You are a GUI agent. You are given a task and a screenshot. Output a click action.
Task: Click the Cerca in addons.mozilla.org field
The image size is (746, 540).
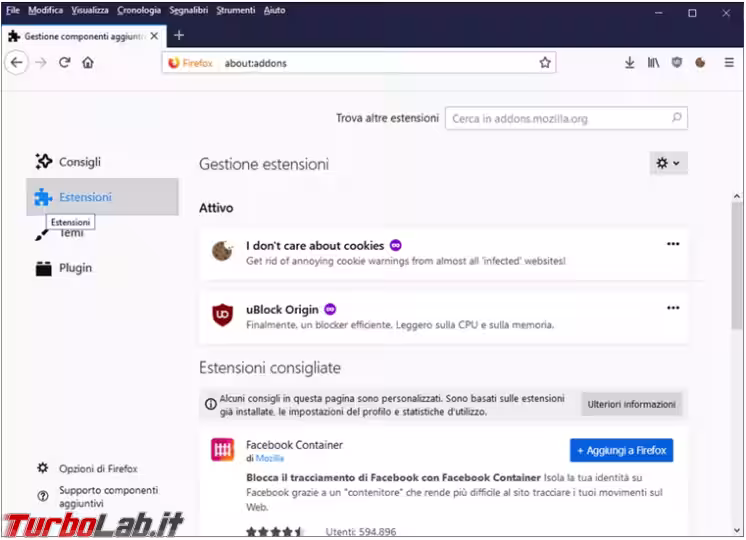566,118
